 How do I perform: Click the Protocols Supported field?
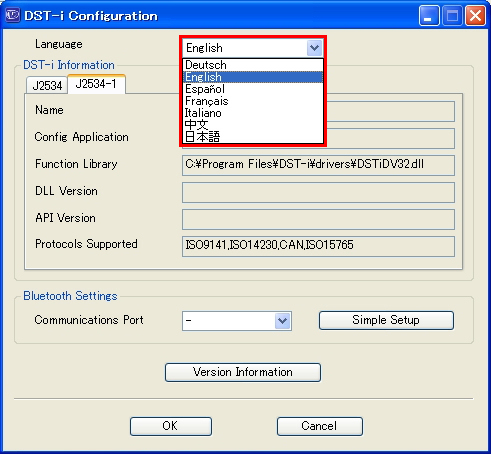click(318, 246)
